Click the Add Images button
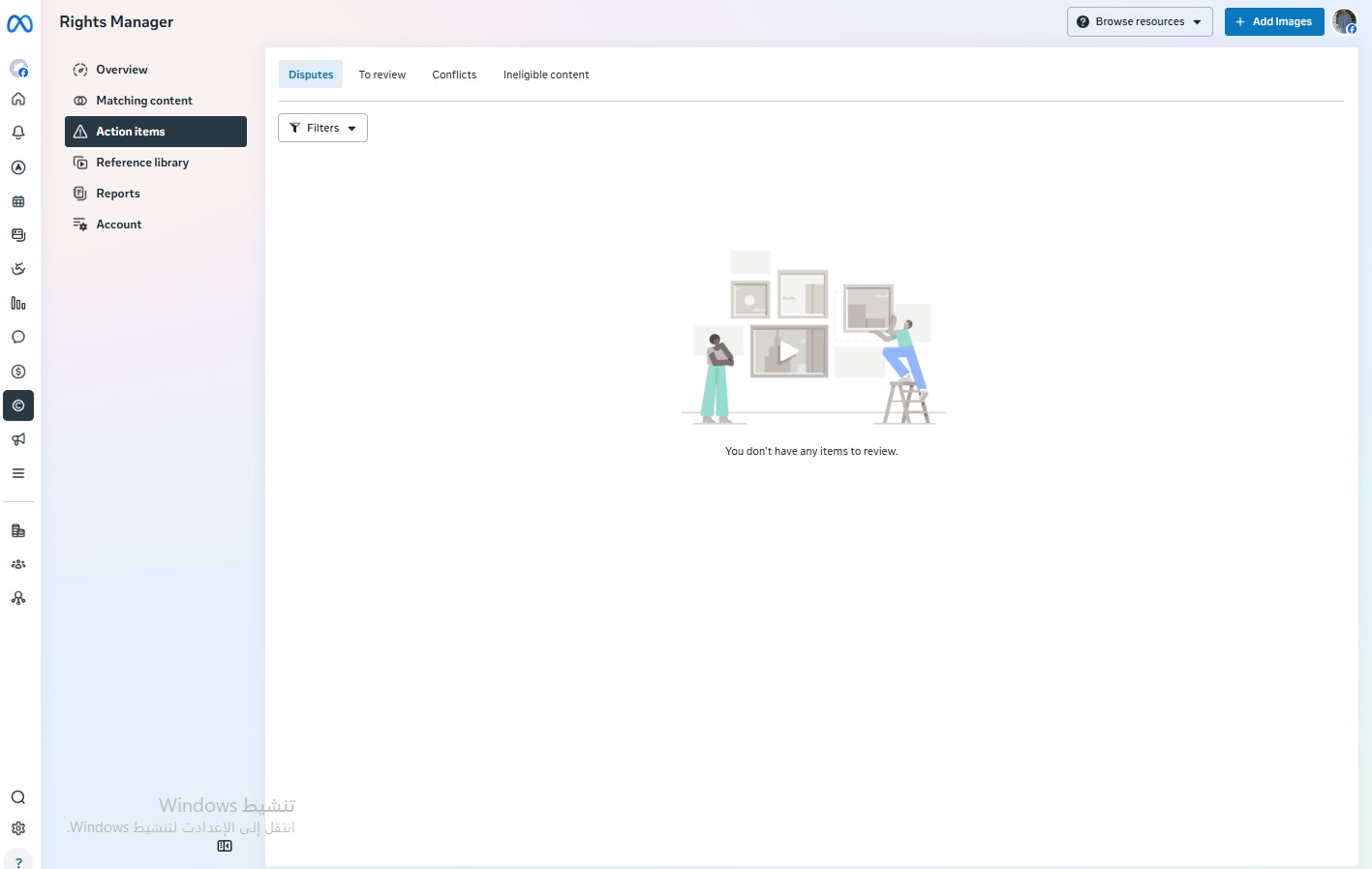This screenshot has width=1372, height=869. pos(1274,21)
